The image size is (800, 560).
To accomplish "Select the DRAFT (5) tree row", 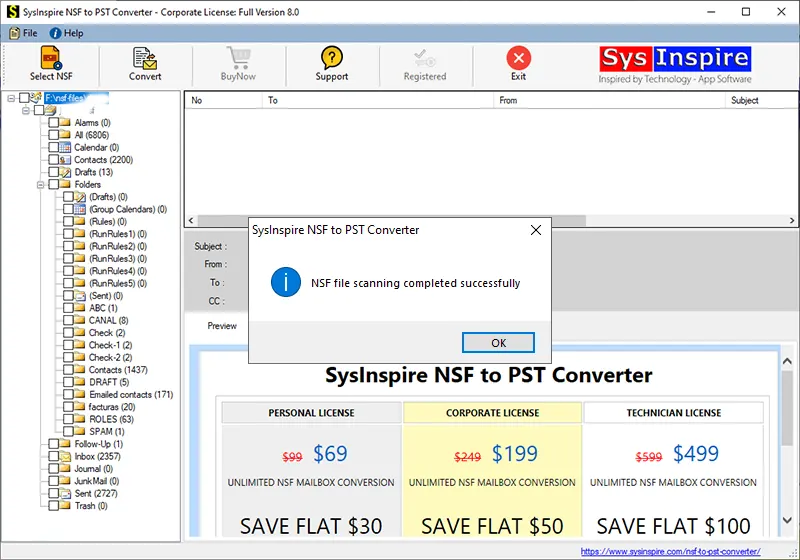I will (109, 382).
